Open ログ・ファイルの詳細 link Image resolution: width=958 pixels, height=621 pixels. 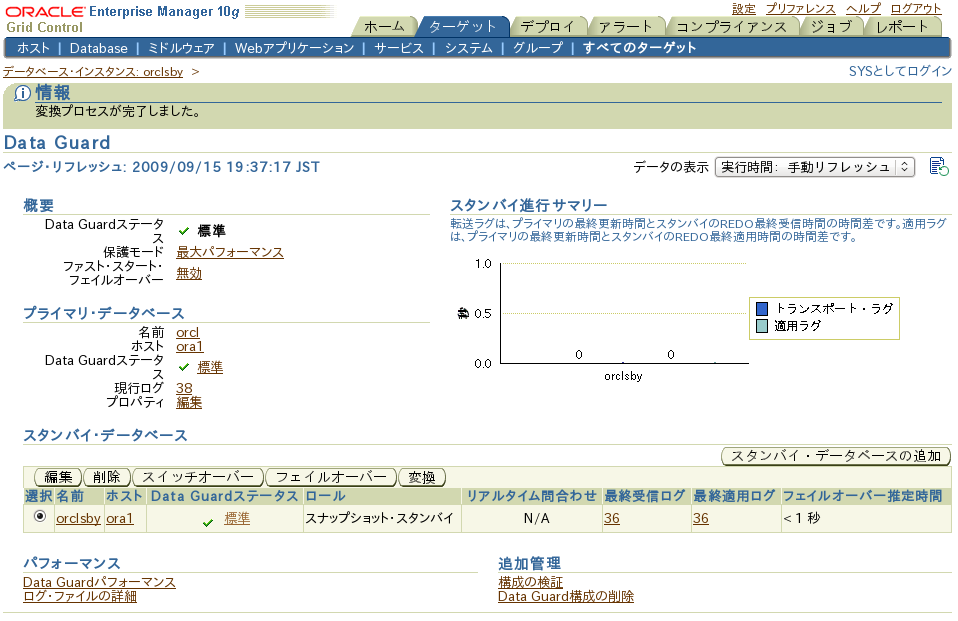pos(80,596)
